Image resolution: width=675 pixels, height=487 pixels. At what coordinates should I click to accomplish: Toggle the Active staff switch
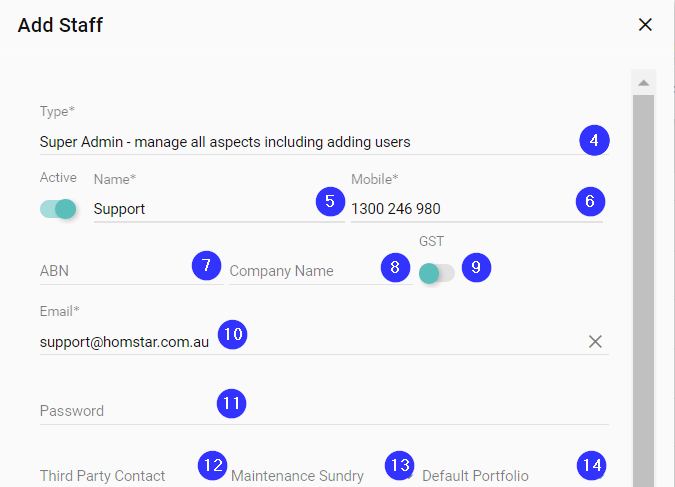pyautogui.click(x=58, y=209)
